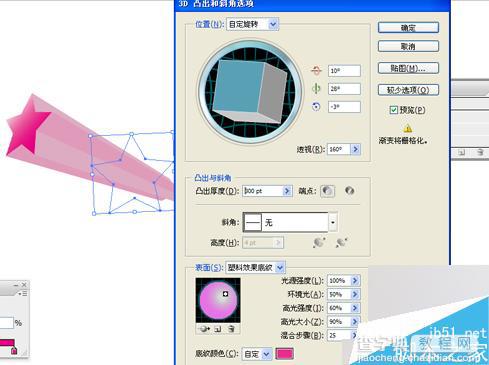Viewport: 489px width, 365px height.
Task: Toggle the 预览(P) preview checkbox
Action: pos(394,110)
